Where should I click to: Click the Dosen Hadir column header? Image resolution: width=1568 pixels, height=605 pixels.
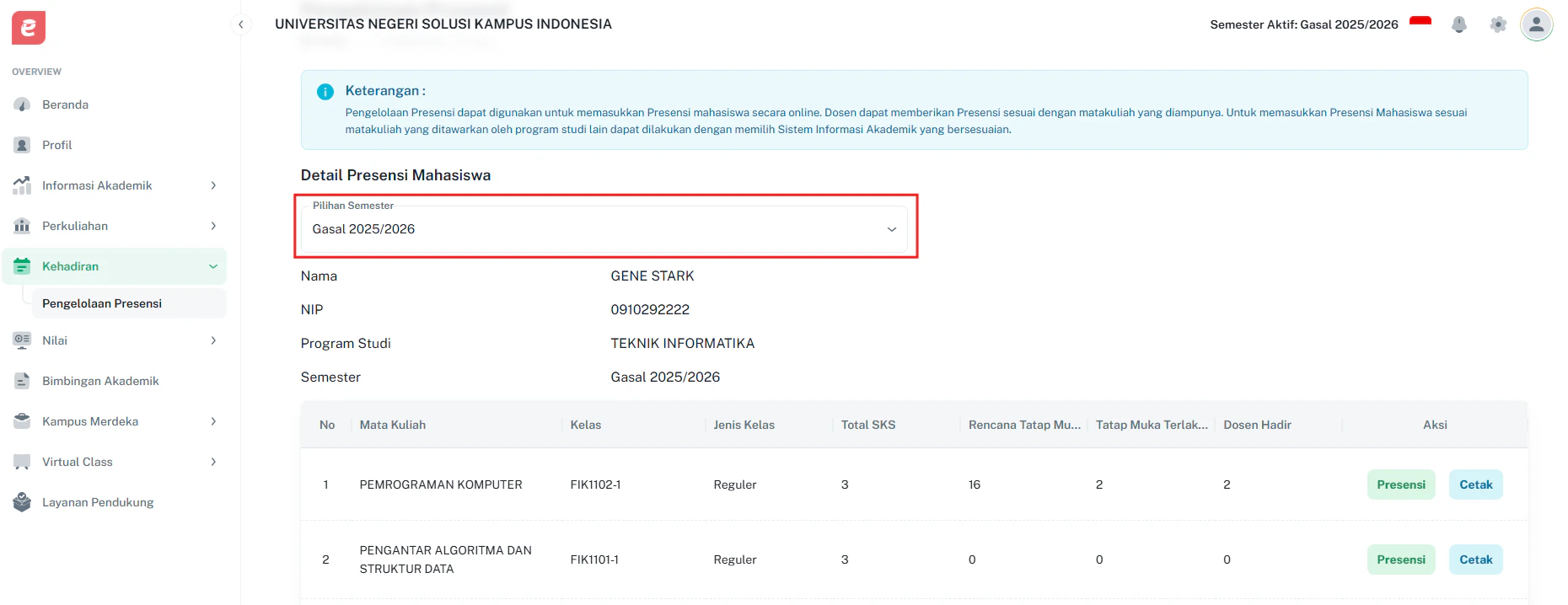point(1257,425)
